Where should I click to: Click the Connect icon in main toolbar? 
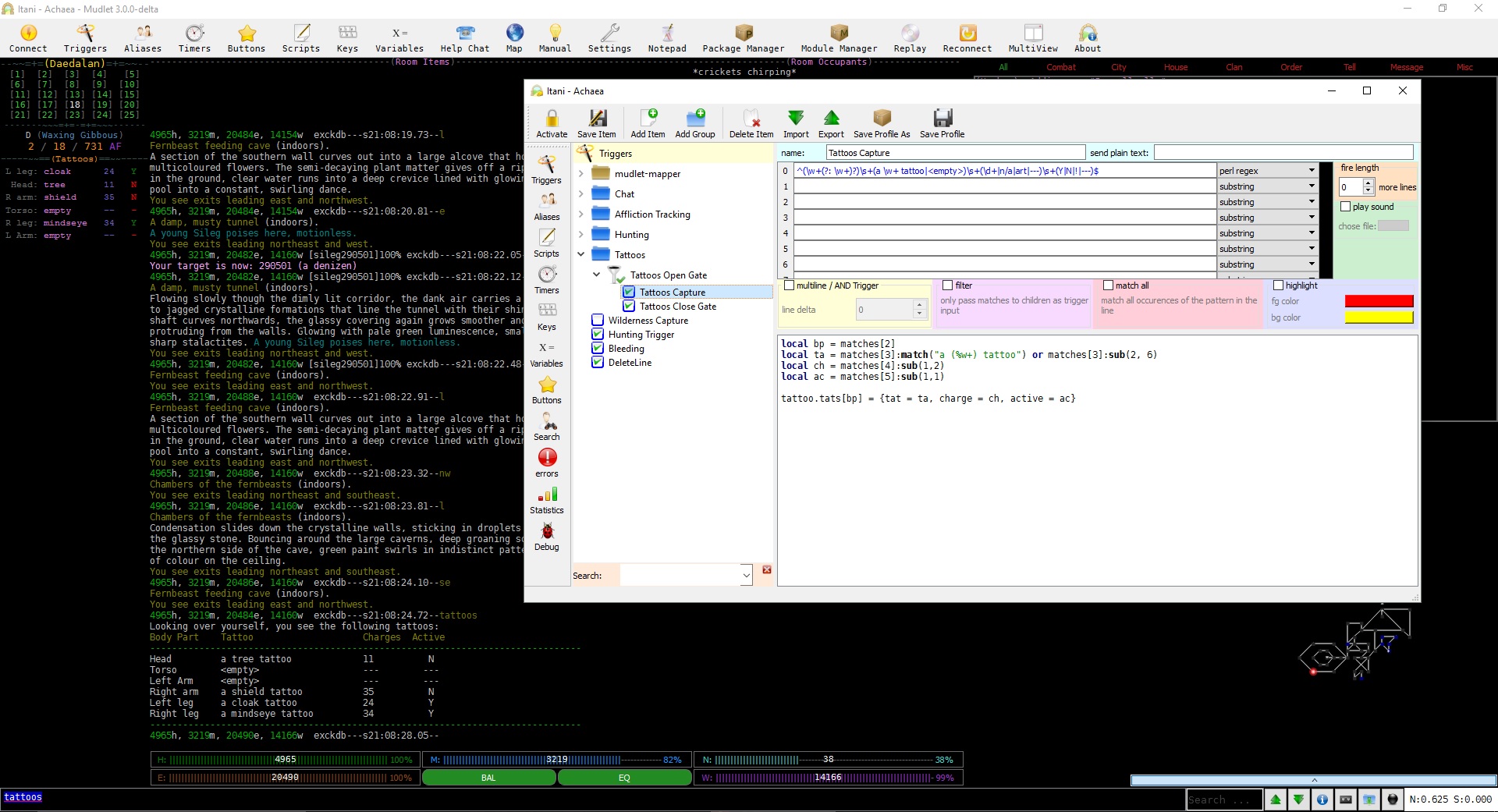(28, 37)
